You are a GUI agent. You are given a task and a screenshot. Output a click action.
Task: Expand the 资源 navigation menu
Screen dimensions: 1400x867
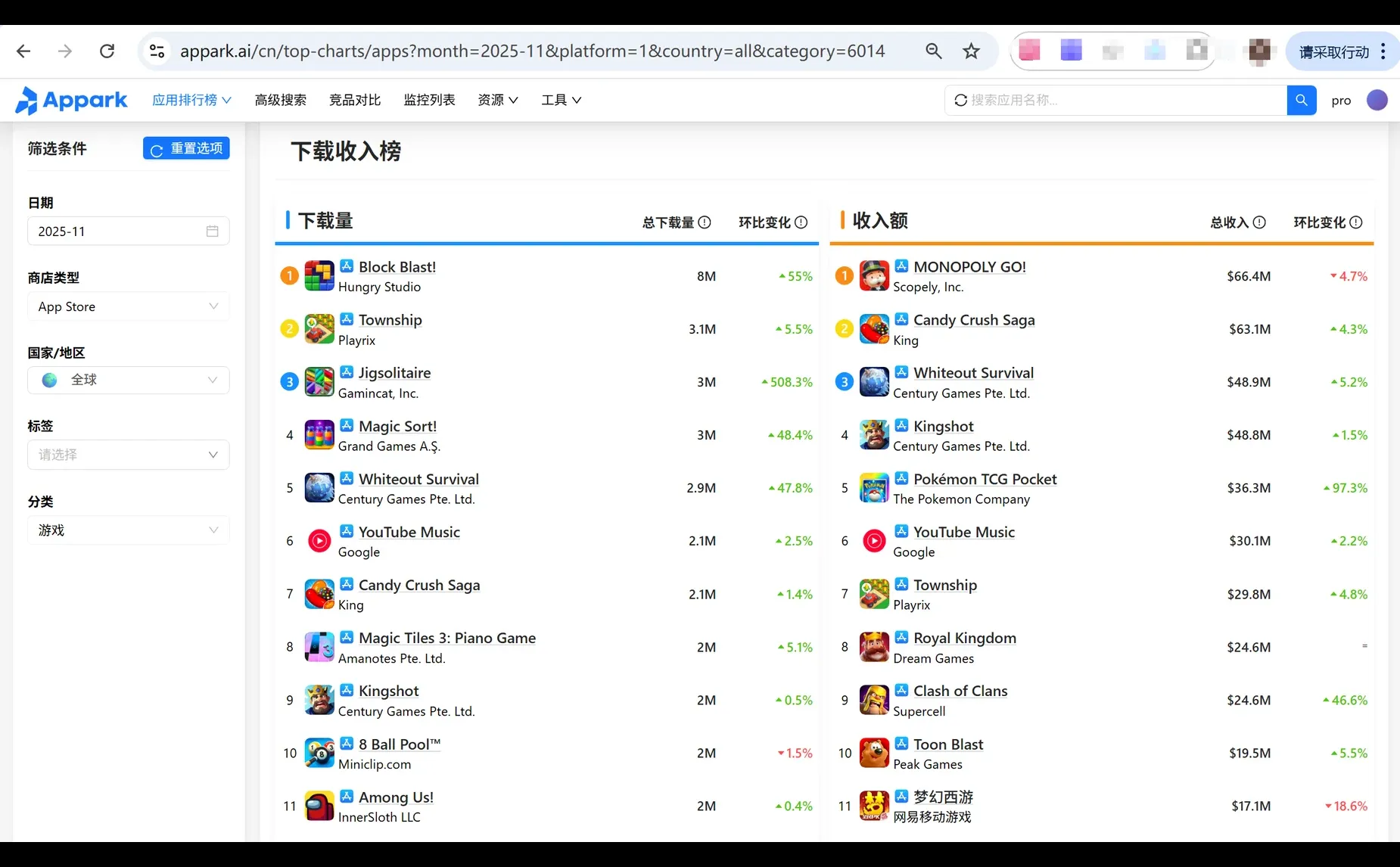498,100
